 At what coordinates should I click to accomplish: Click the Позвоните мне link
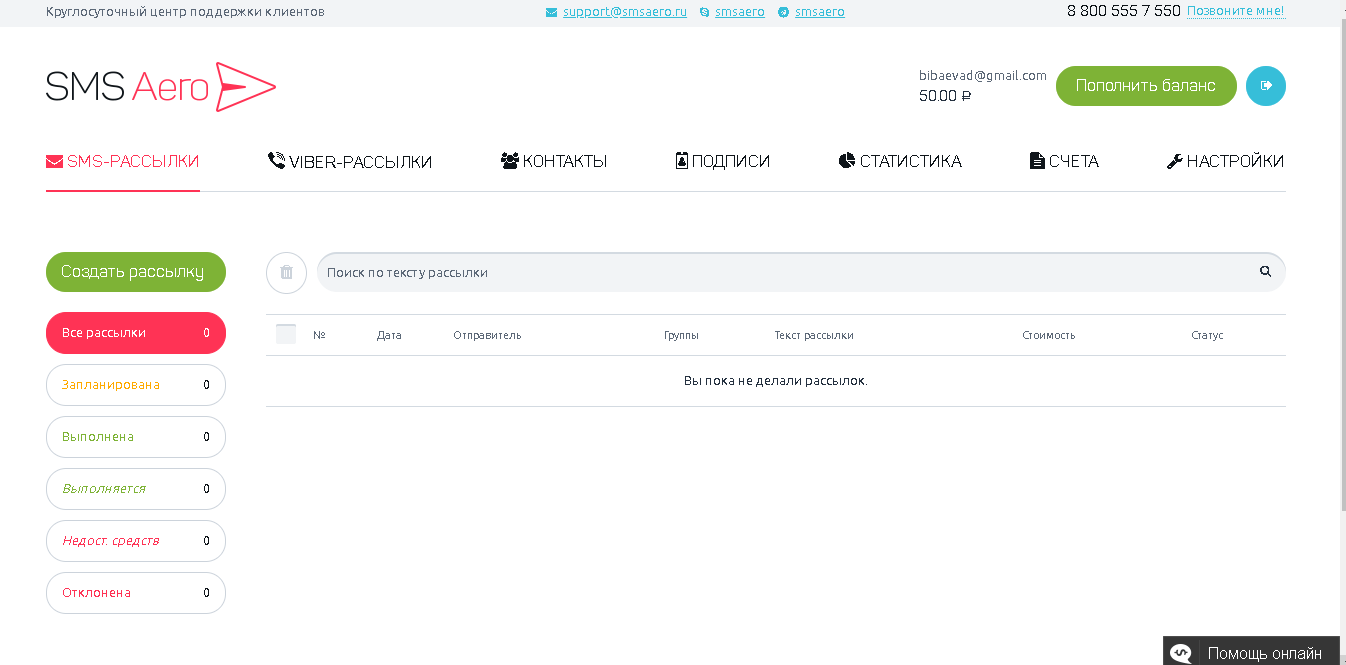(x=1235, y=11)
